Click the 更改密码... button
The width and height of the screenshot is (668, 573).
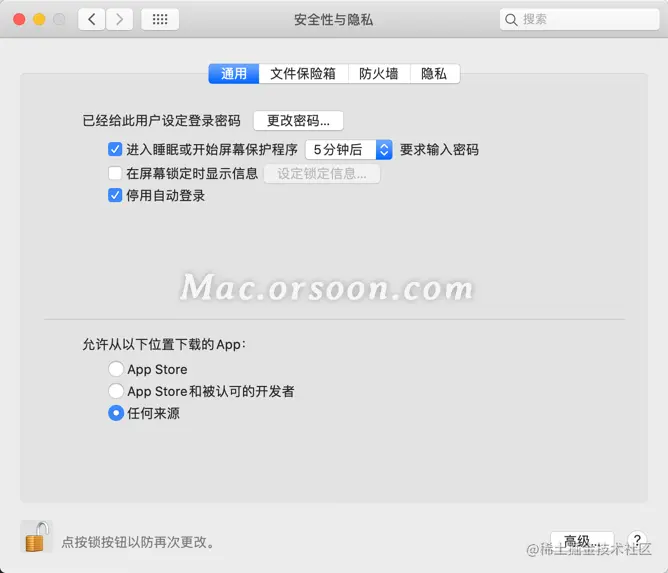298,121
